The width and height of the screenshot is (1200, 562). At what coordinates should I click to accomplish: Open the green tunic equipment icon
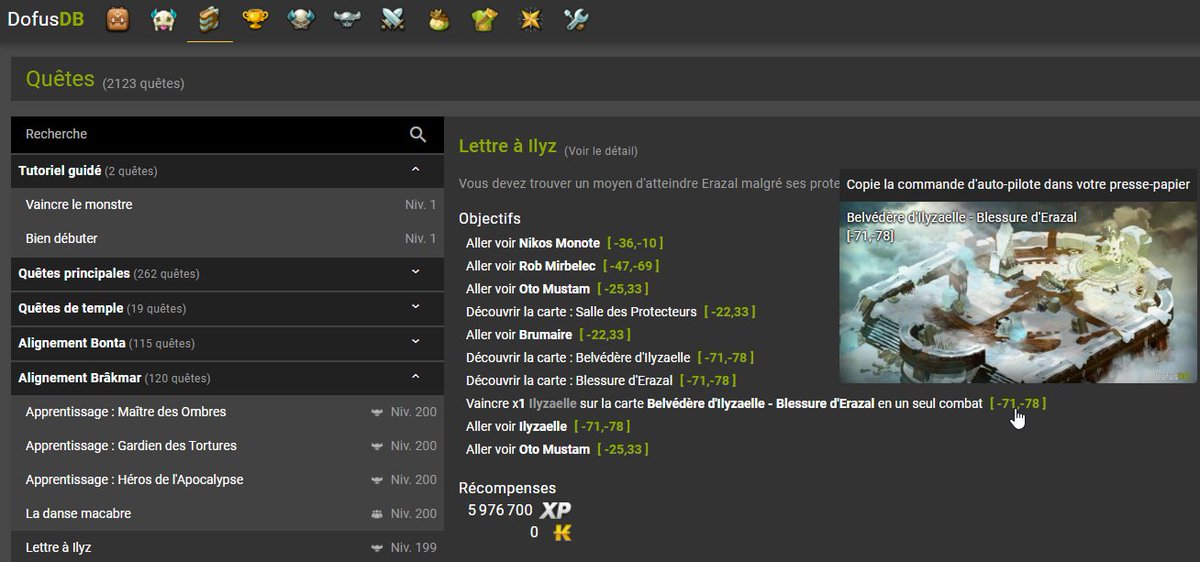pyautogui.click(x=485, y=19)
